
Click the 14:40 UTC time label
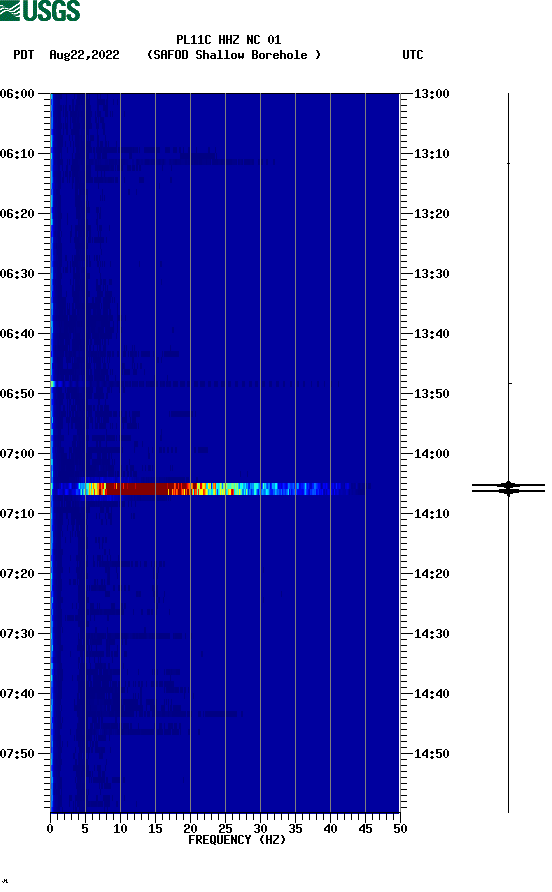pyautogui.click(x=431, y=693)
